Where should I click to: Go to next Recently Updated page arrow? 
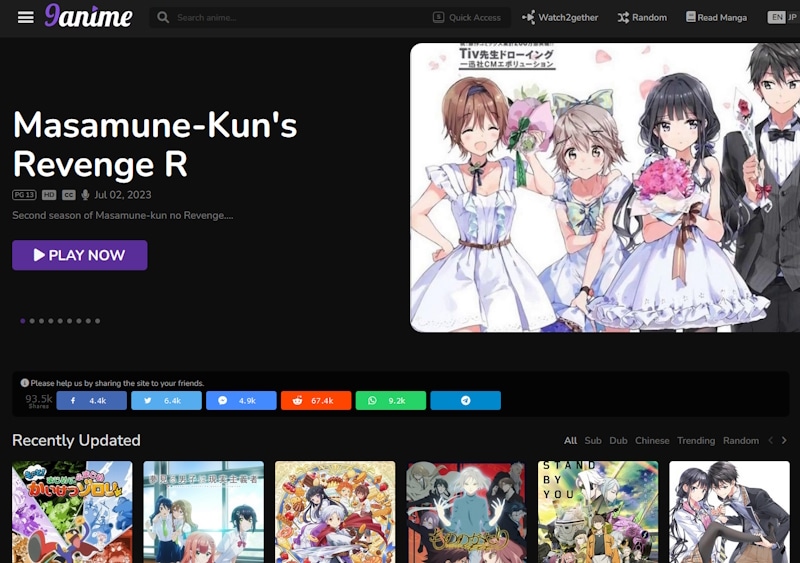tap(784, 440)
